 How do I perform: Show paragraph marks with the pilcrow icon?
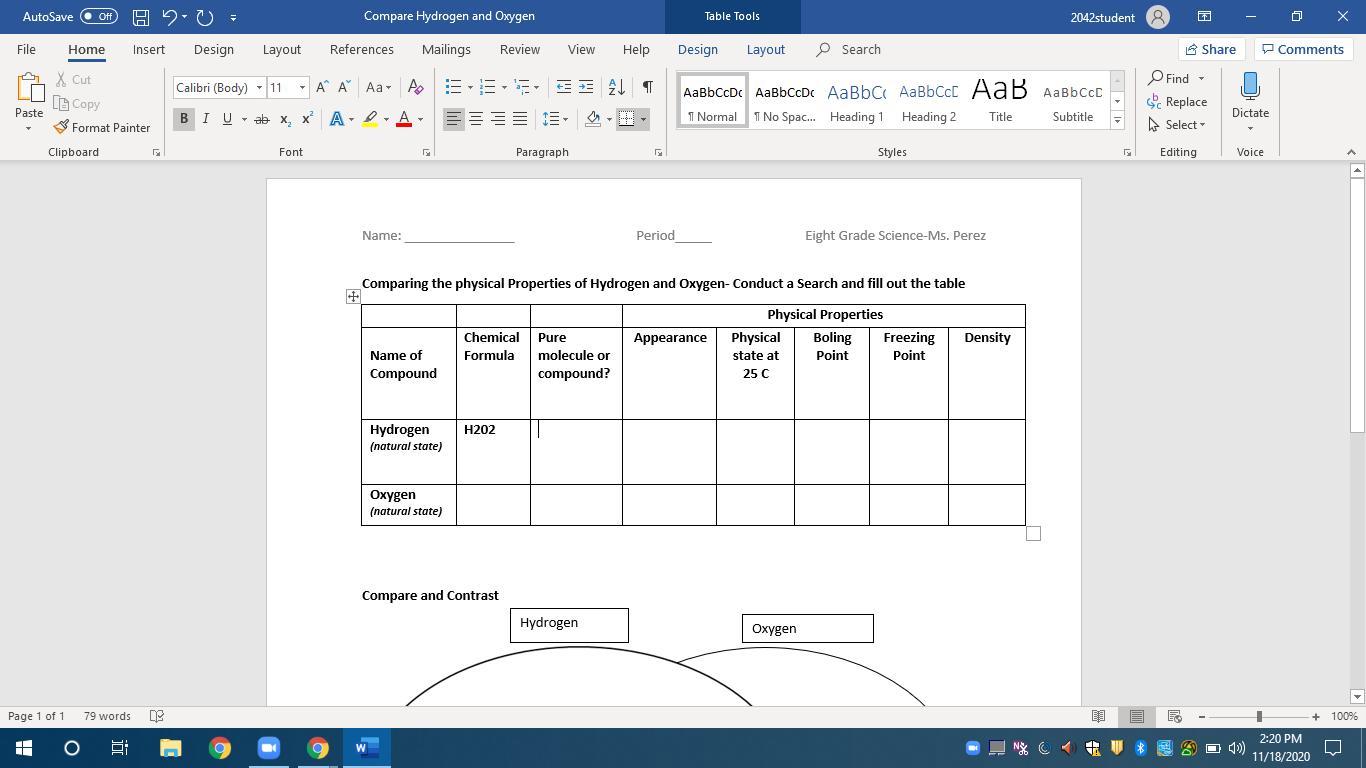(648, 87)
